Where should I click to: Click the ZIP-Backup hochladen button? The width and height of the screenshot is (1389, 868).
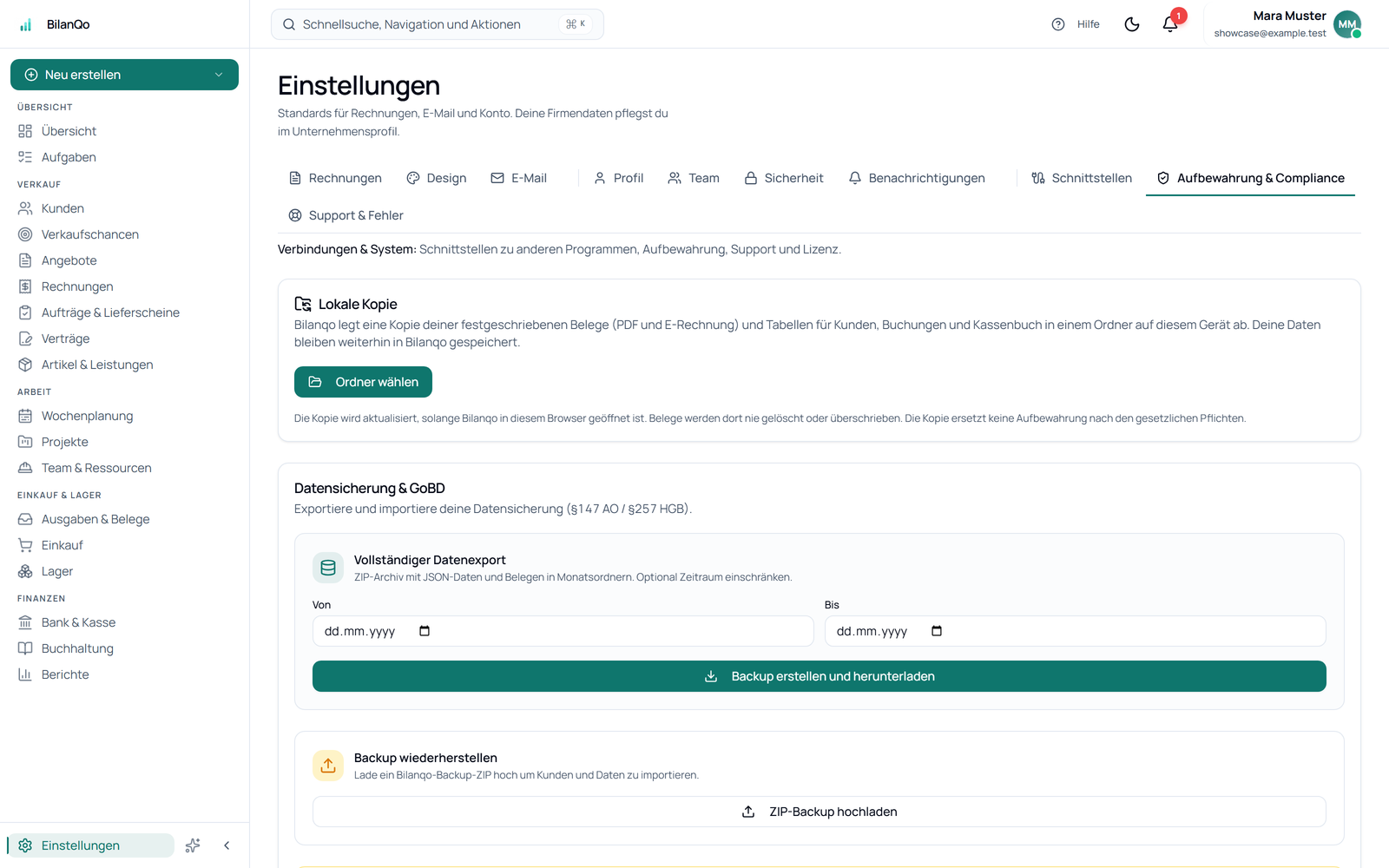(820, 812)
